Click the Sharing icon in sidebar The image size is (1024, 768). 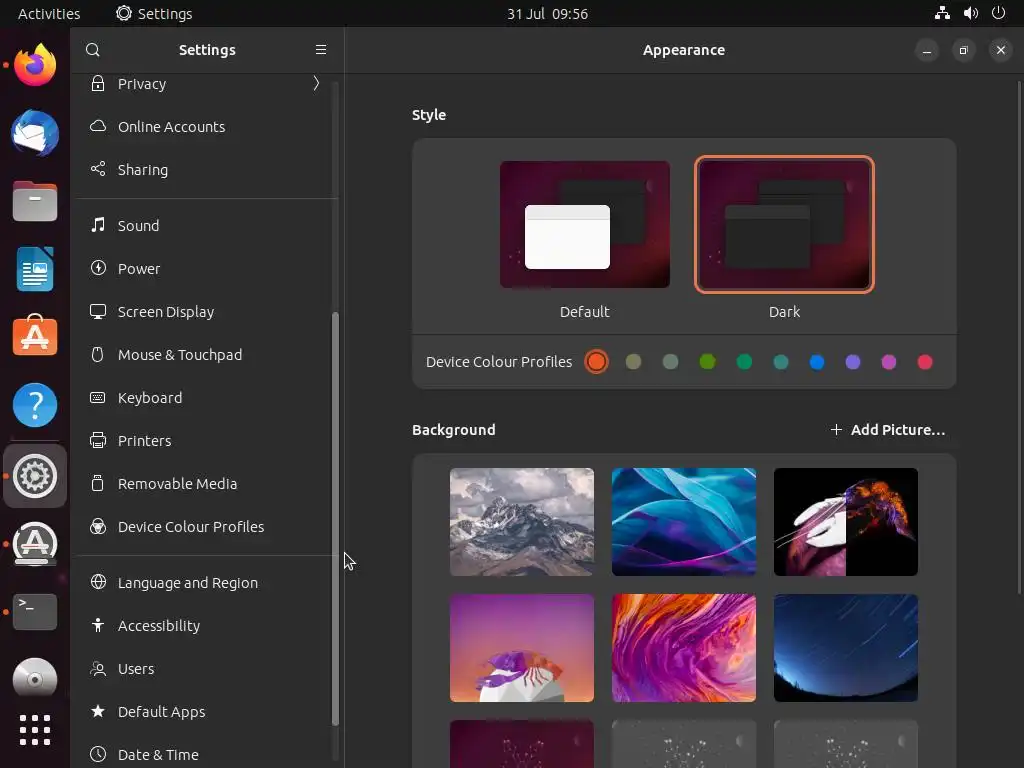pyautogui.click(x=98, y=169)
